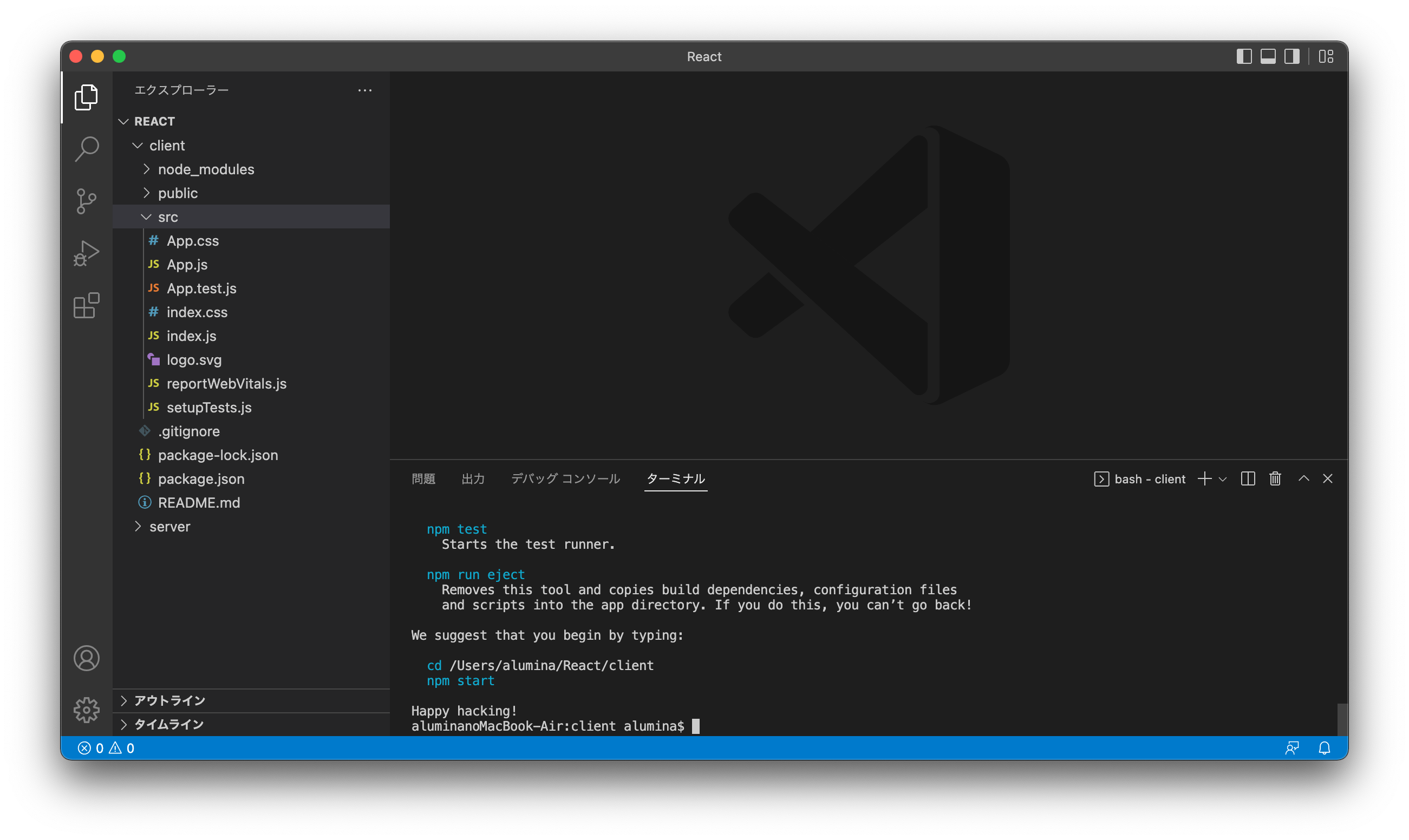Toggle the primary sidebar visibility
1409x840 pixels.
1244,57
